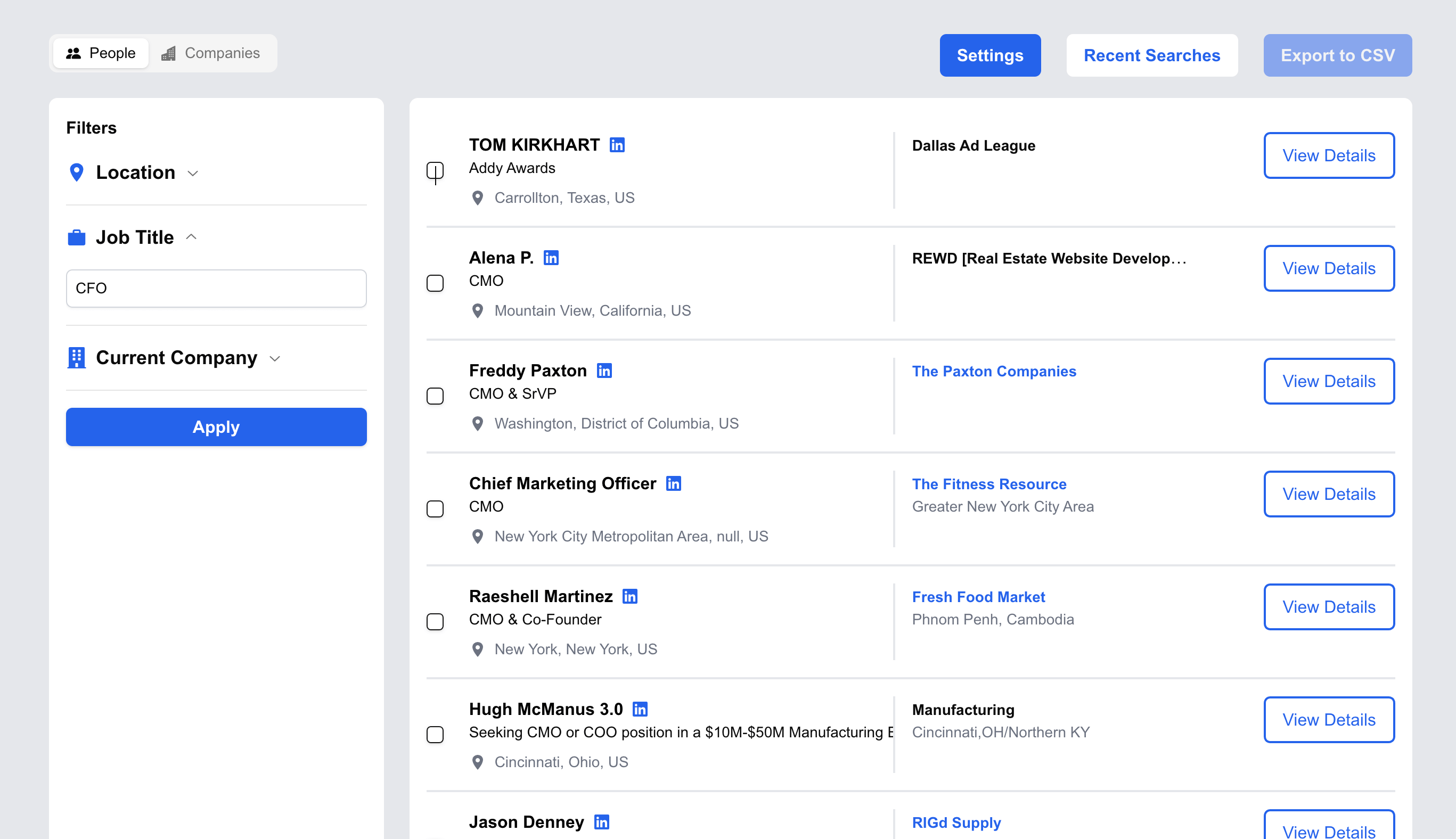Tick the Freddy Paxton checkbox

click(x=435, y=397)
